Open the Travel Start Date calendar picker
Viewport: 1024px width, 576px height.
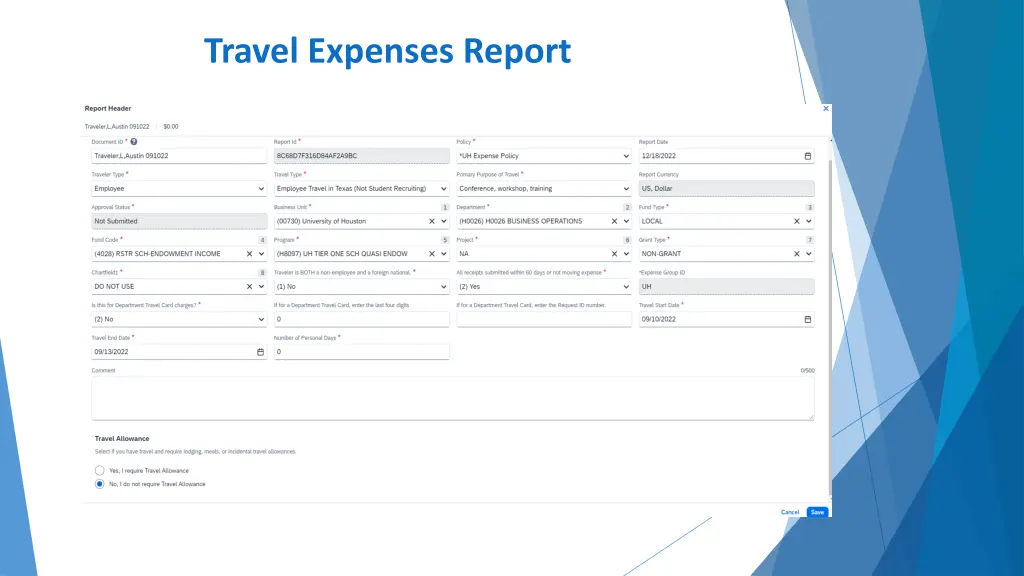(x=807, y=319)
